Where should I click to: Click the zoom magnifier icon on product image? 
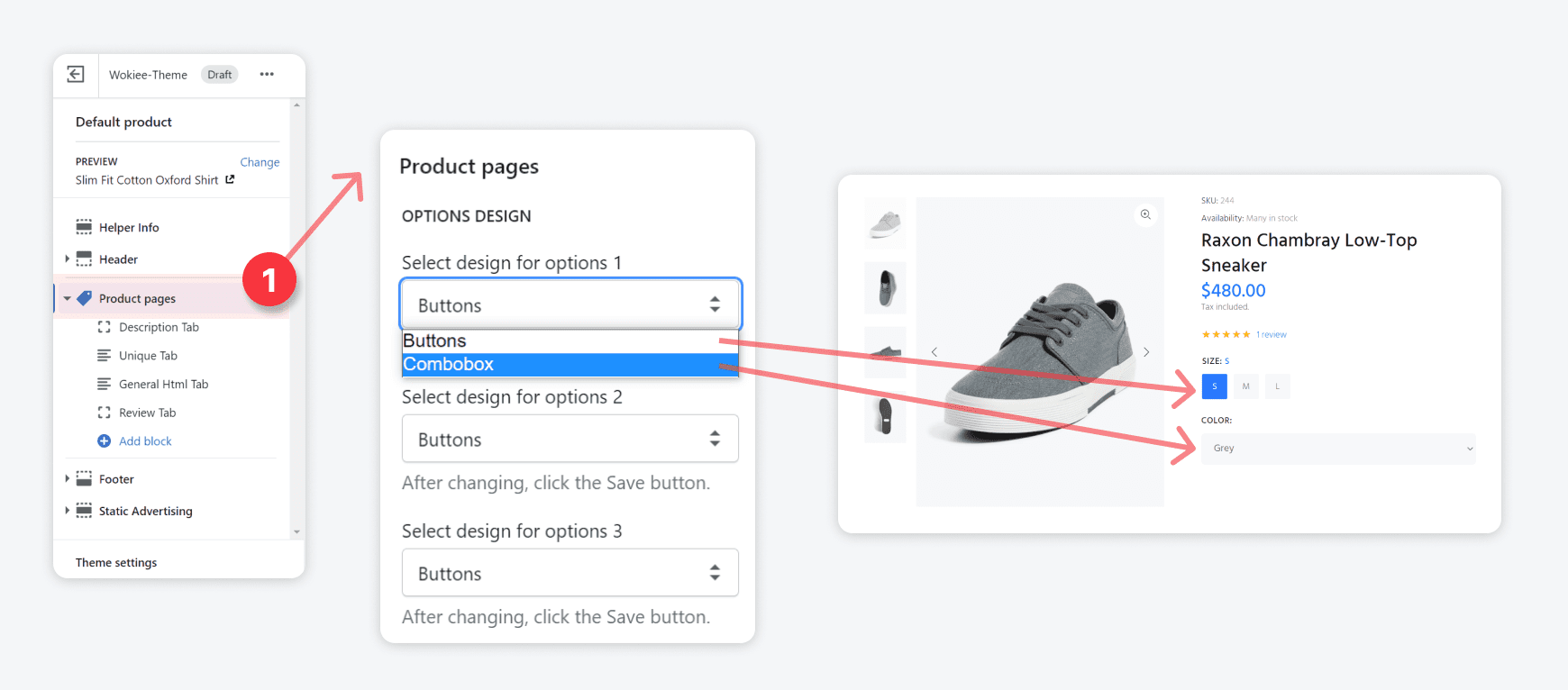click(1145, 214)
